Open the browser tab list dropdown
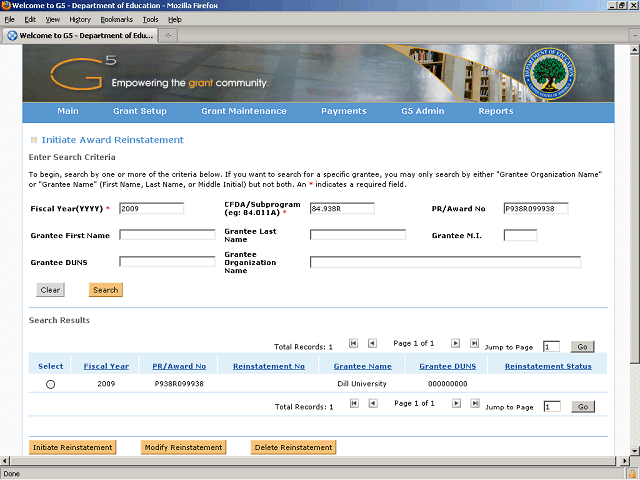This screenshot has height=480, width=640. click(635, 36)
